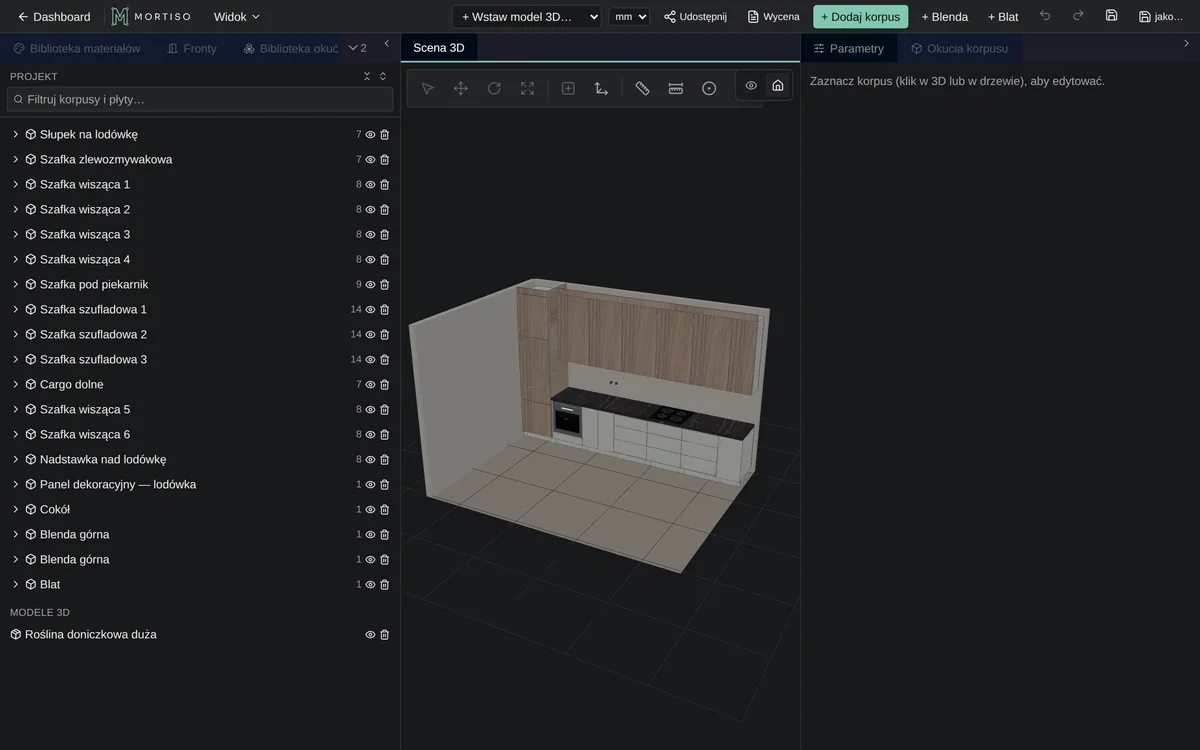This screenshot has width=1200, height=750.
Task: Click the Dodaj korpus button
Action: tap(860, 16)
